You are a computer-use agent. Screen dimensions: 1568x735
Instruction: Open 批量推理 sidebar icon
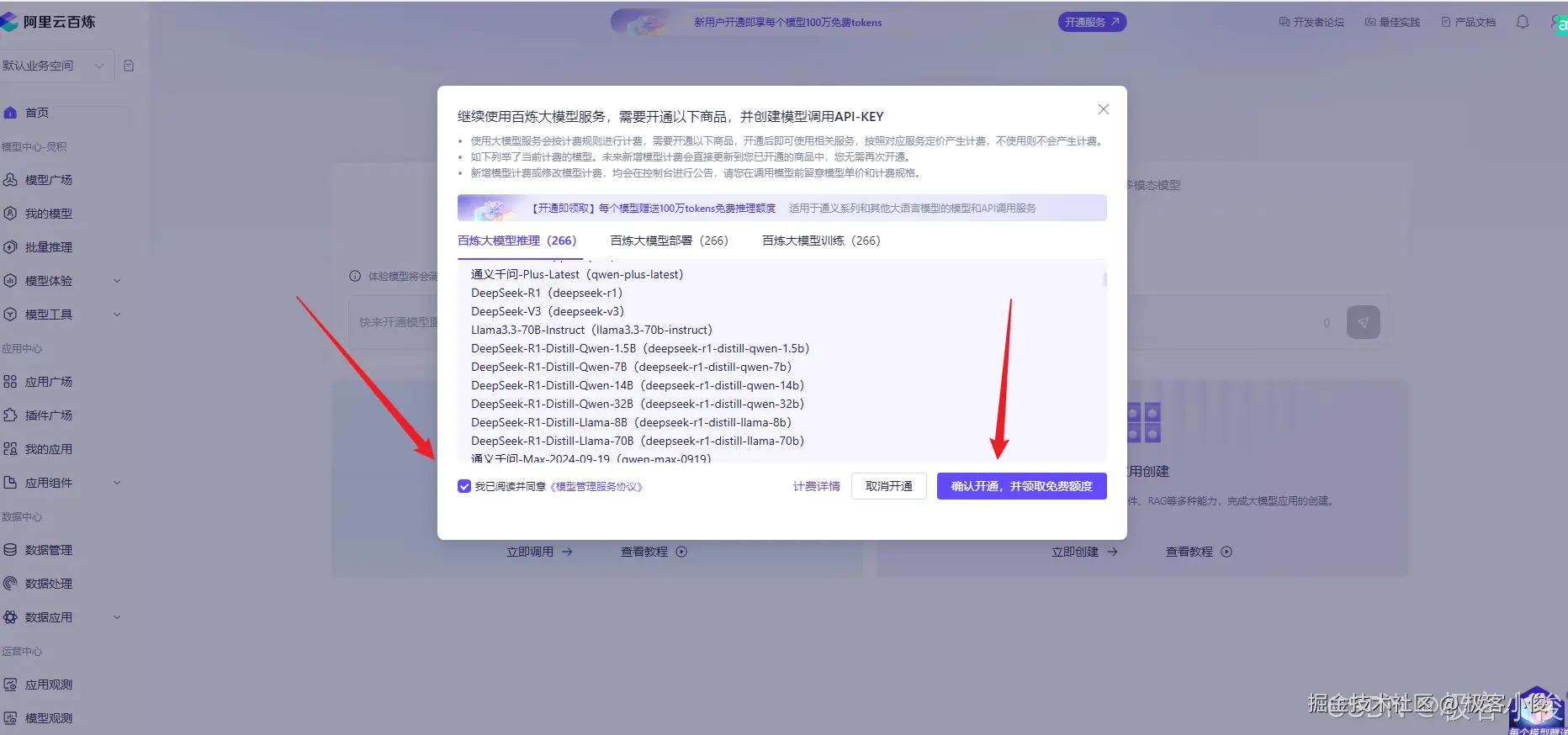point(10,247)
